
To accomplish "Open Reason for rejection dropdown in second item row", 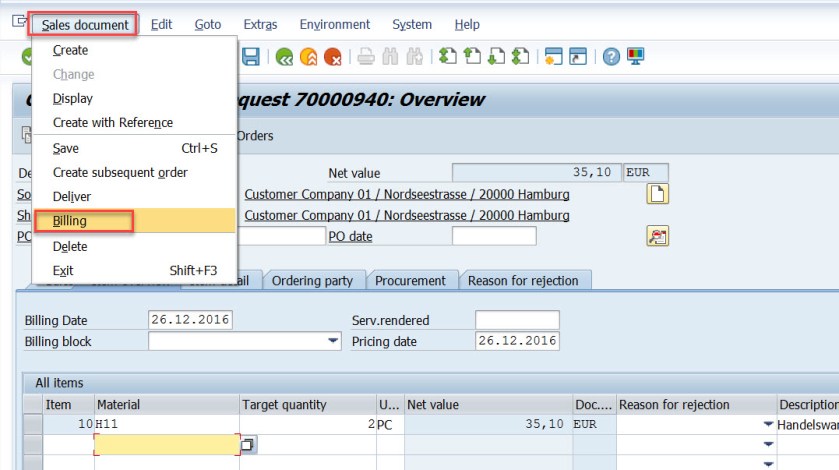I will pos(768,444).
